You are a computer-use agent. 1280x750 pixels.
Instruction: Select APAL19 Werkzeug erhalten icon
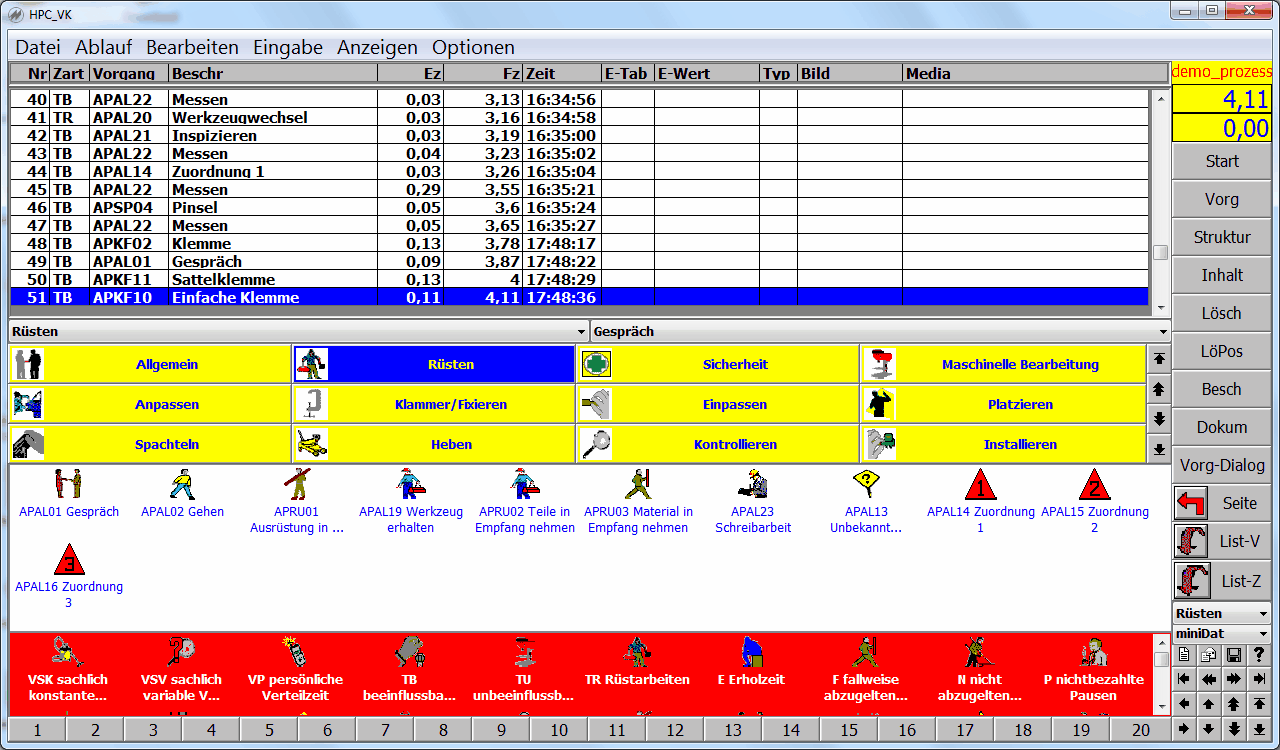(410, 486)
